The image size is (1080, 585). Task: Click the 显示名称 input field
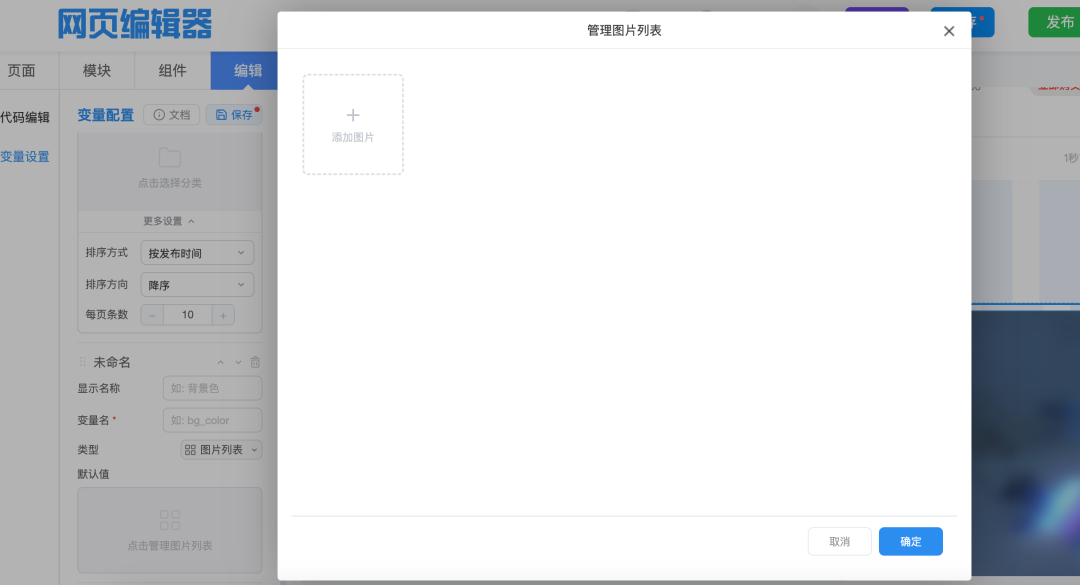(x=212, y=388)
